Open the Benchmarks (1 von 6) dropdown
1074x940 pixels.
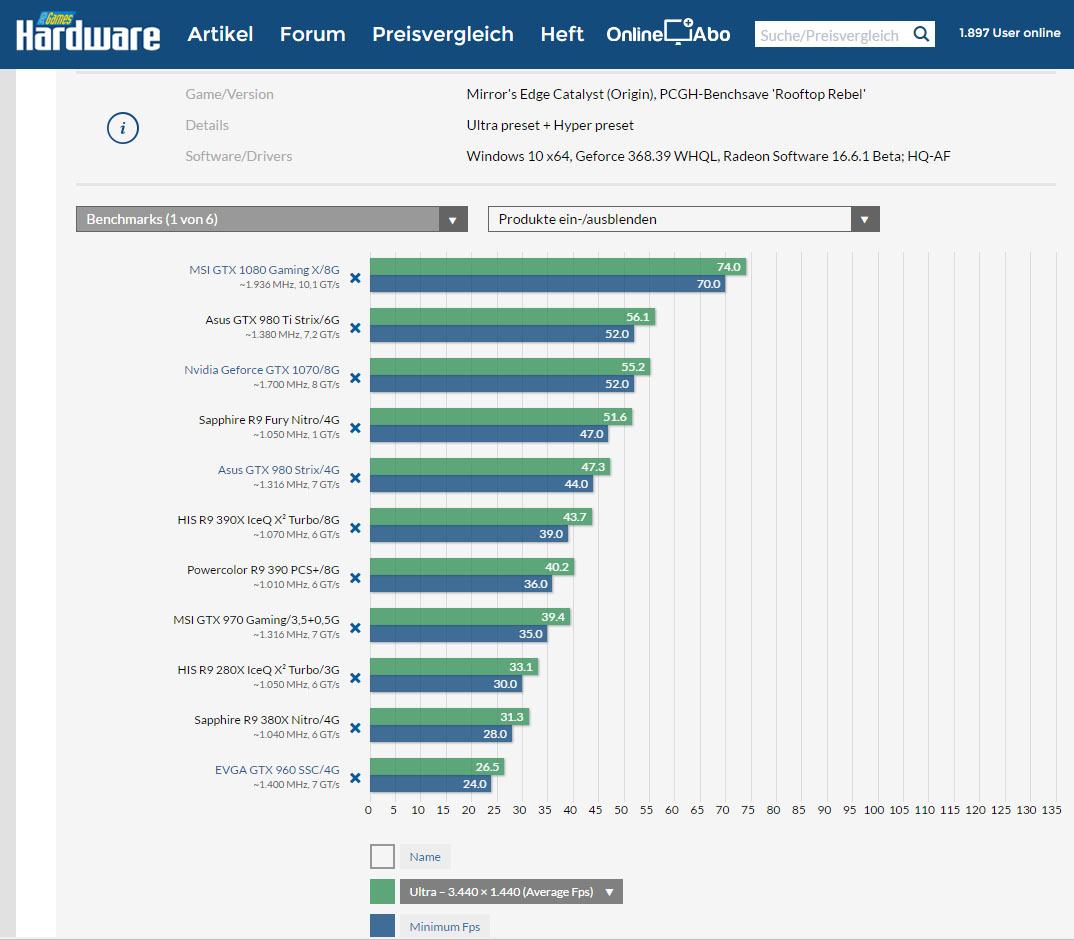272,219
